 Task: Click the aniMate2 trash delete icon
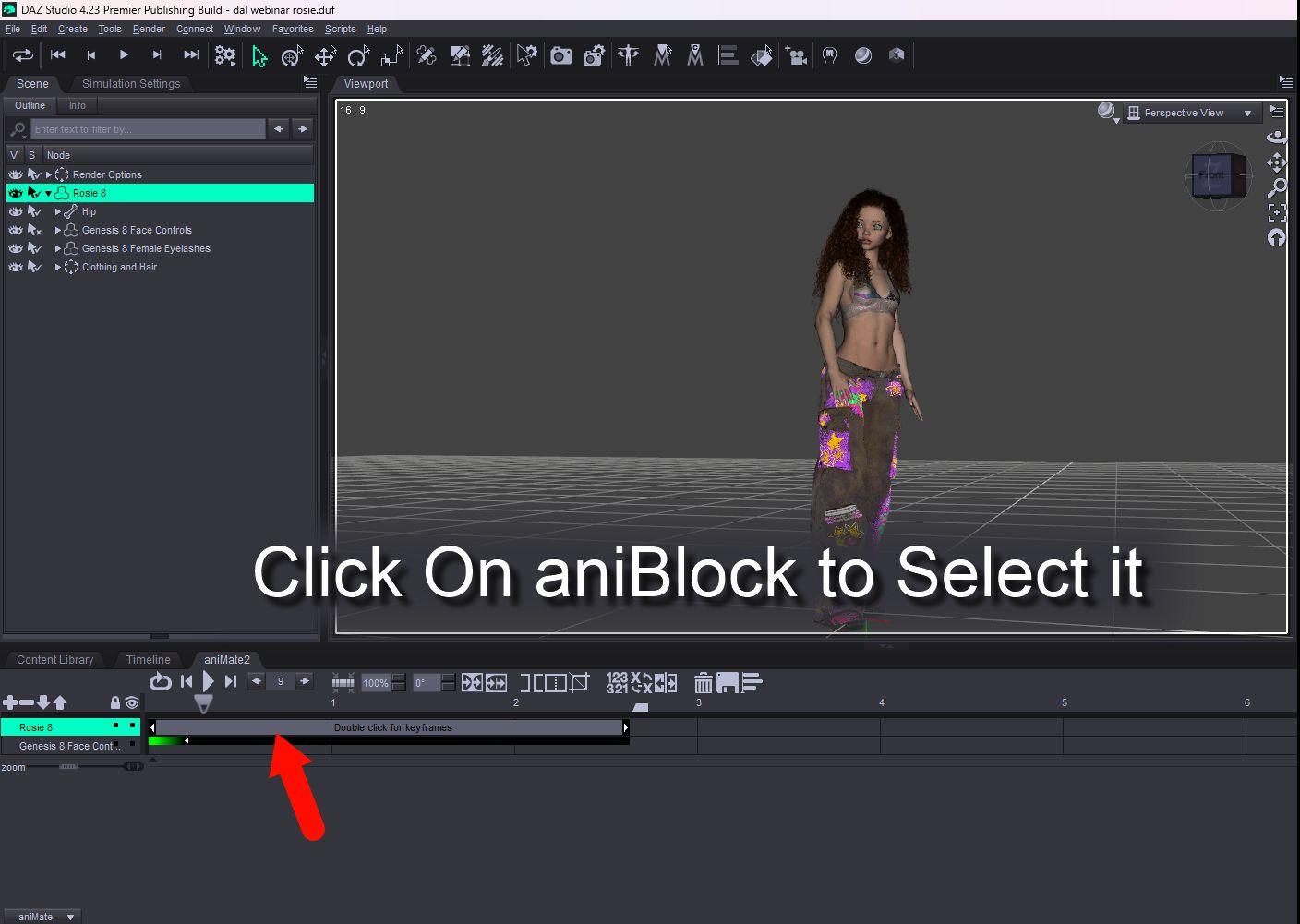[x=703, y=683]
